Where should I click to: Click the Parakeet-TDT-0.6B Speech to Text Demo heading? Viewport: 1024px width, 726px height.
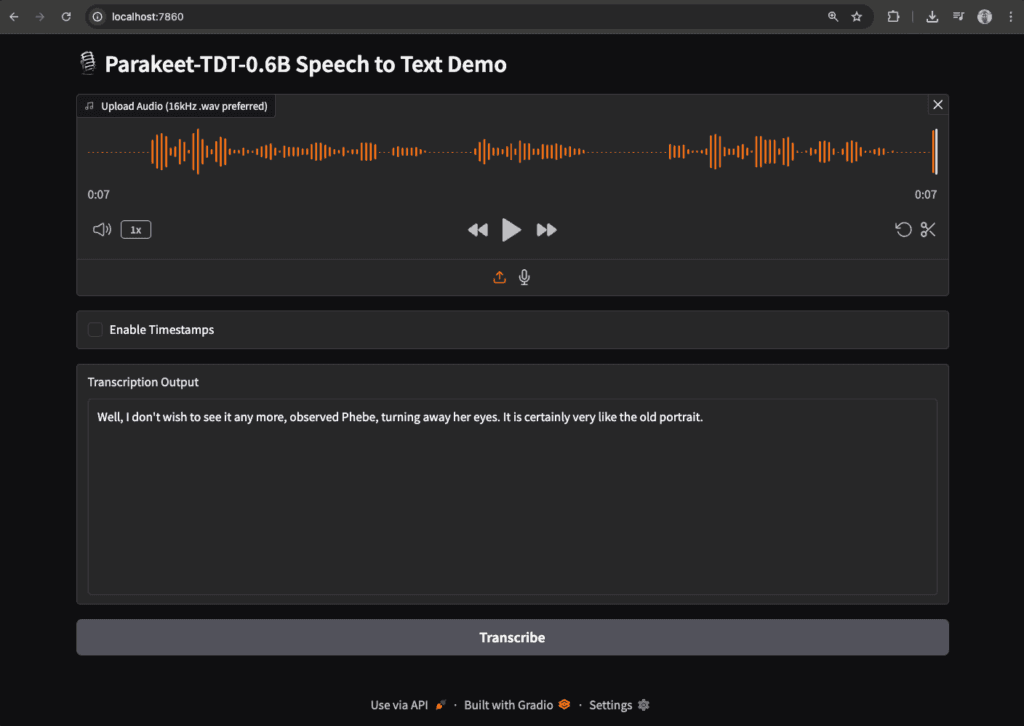[x=306, y=65]
